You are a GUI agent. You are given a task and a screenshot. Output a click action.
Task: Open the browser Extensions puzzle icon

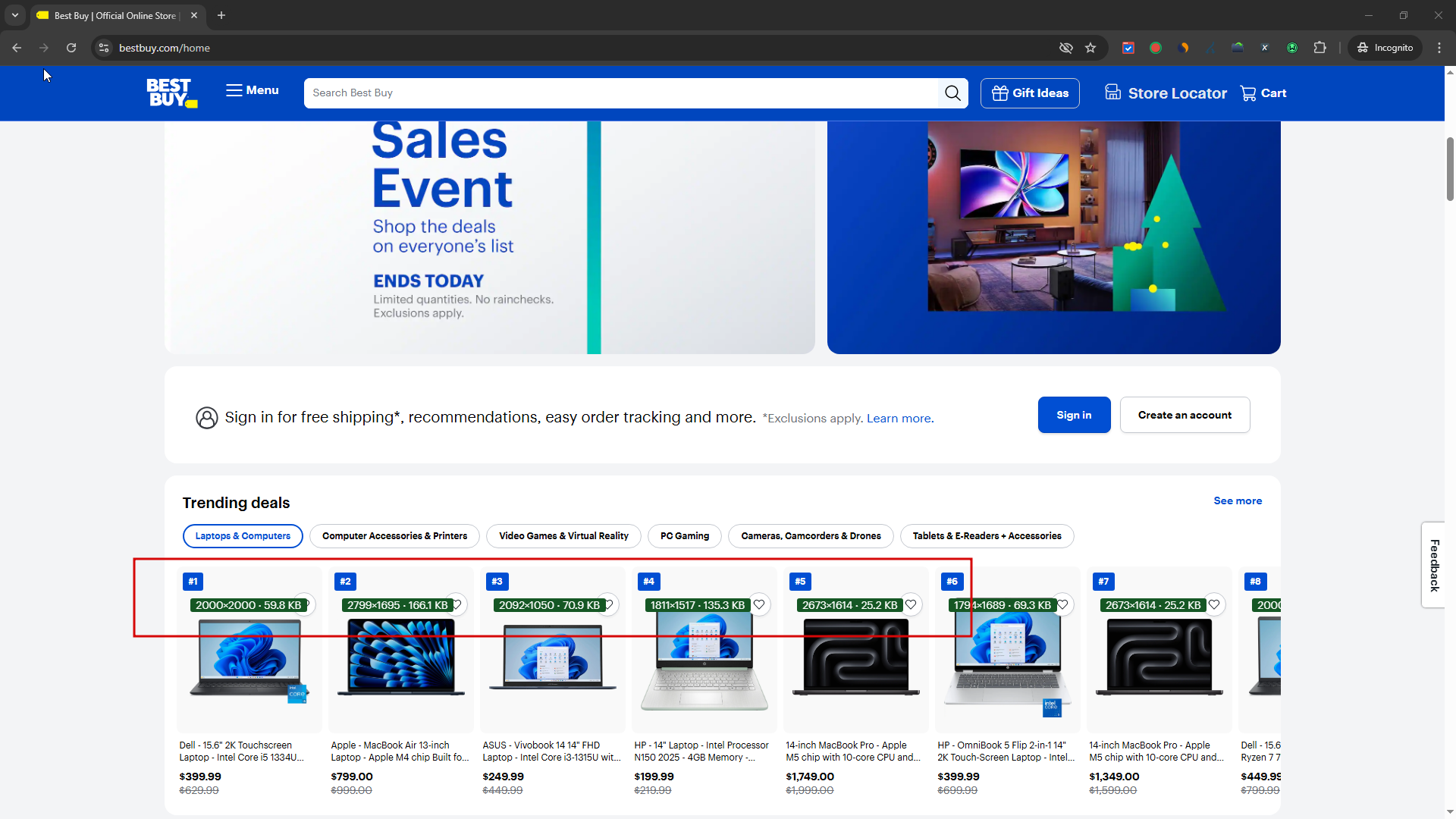coord(1320,48)
